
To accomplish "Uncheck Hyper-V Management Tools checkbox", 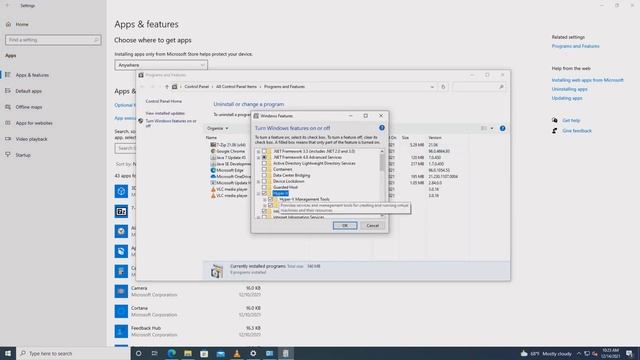I will pos(270,199).
